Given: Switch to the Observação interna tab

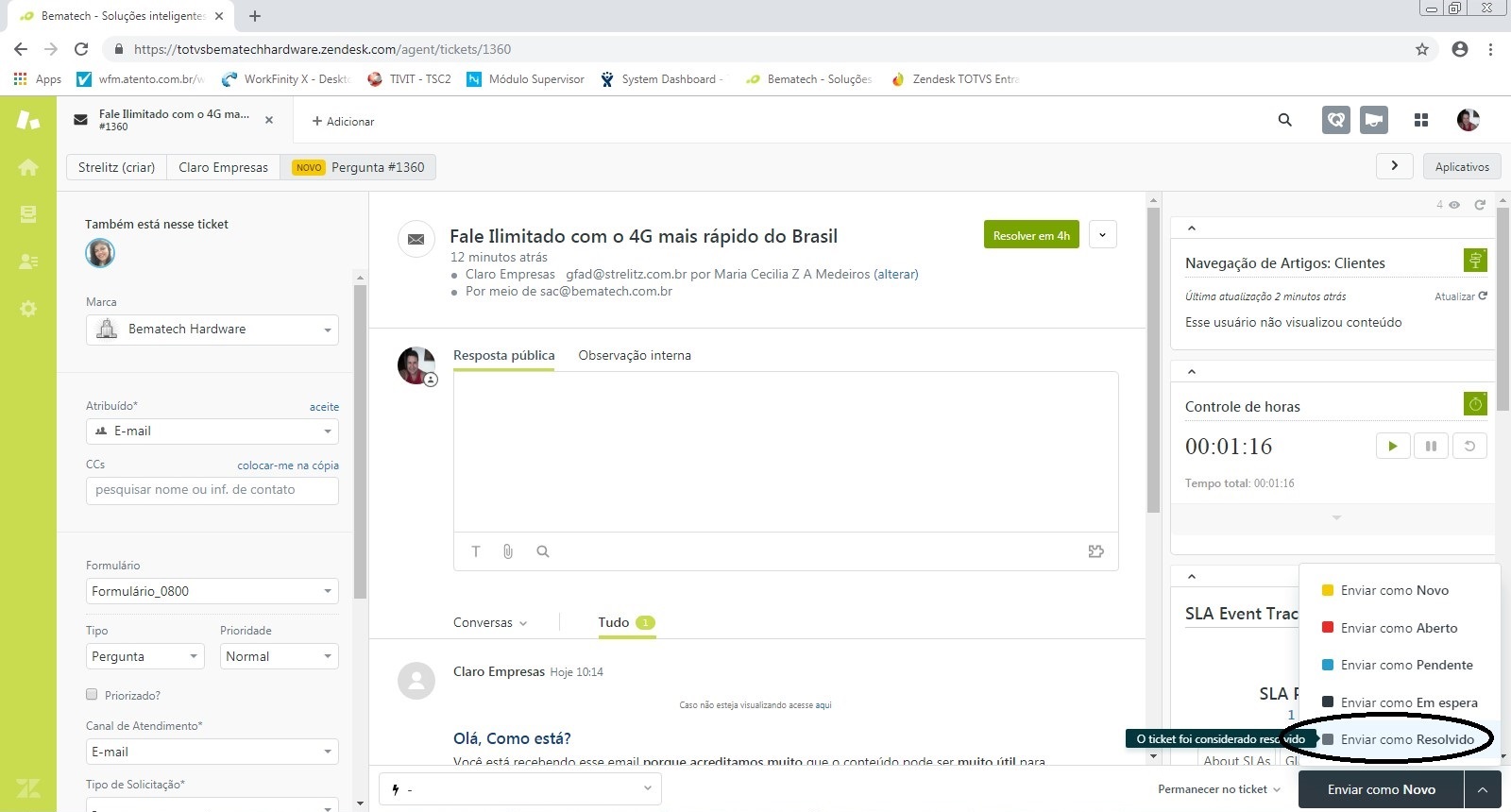Looking at the screenshot, I should 635,355.
